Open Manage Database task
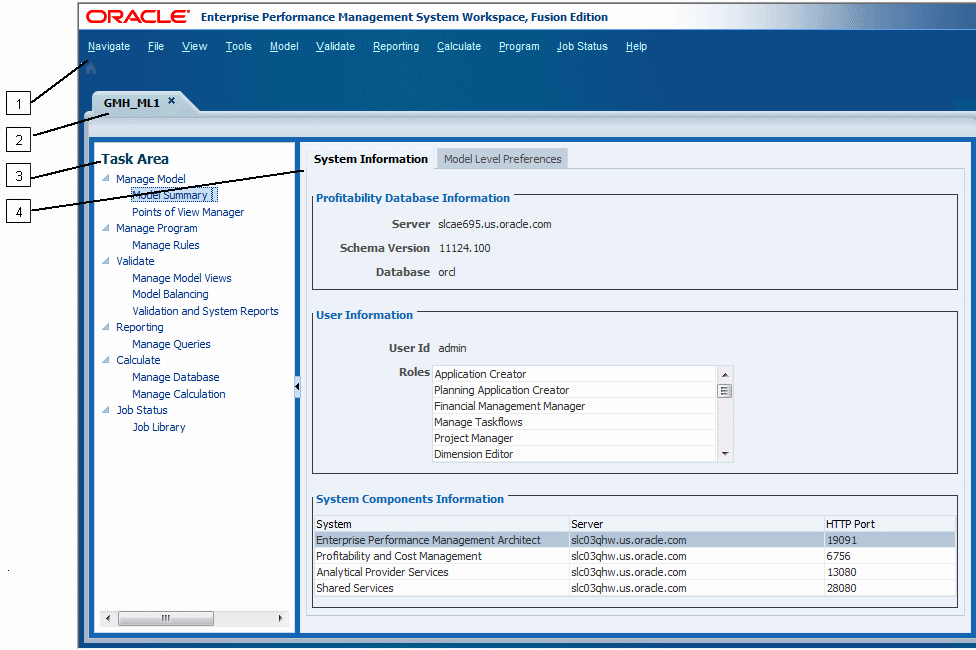 tap(176, 377)
